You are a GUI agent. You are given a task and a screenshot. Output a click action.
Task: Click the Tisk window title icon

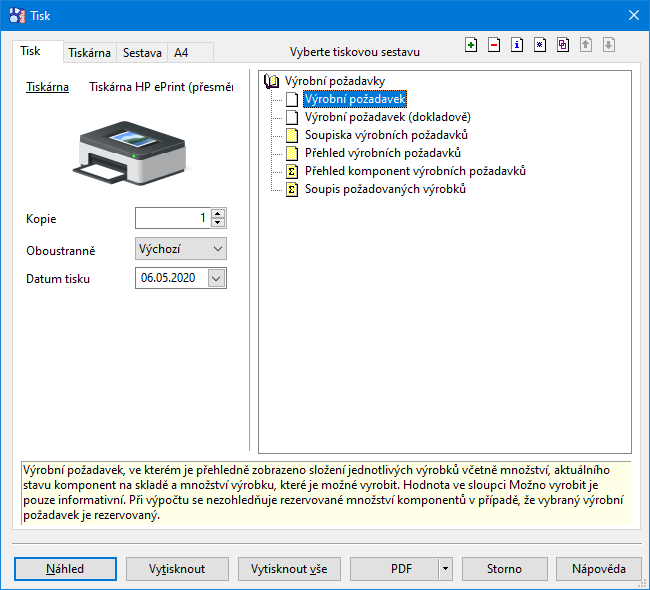click(x=17, y=16)
